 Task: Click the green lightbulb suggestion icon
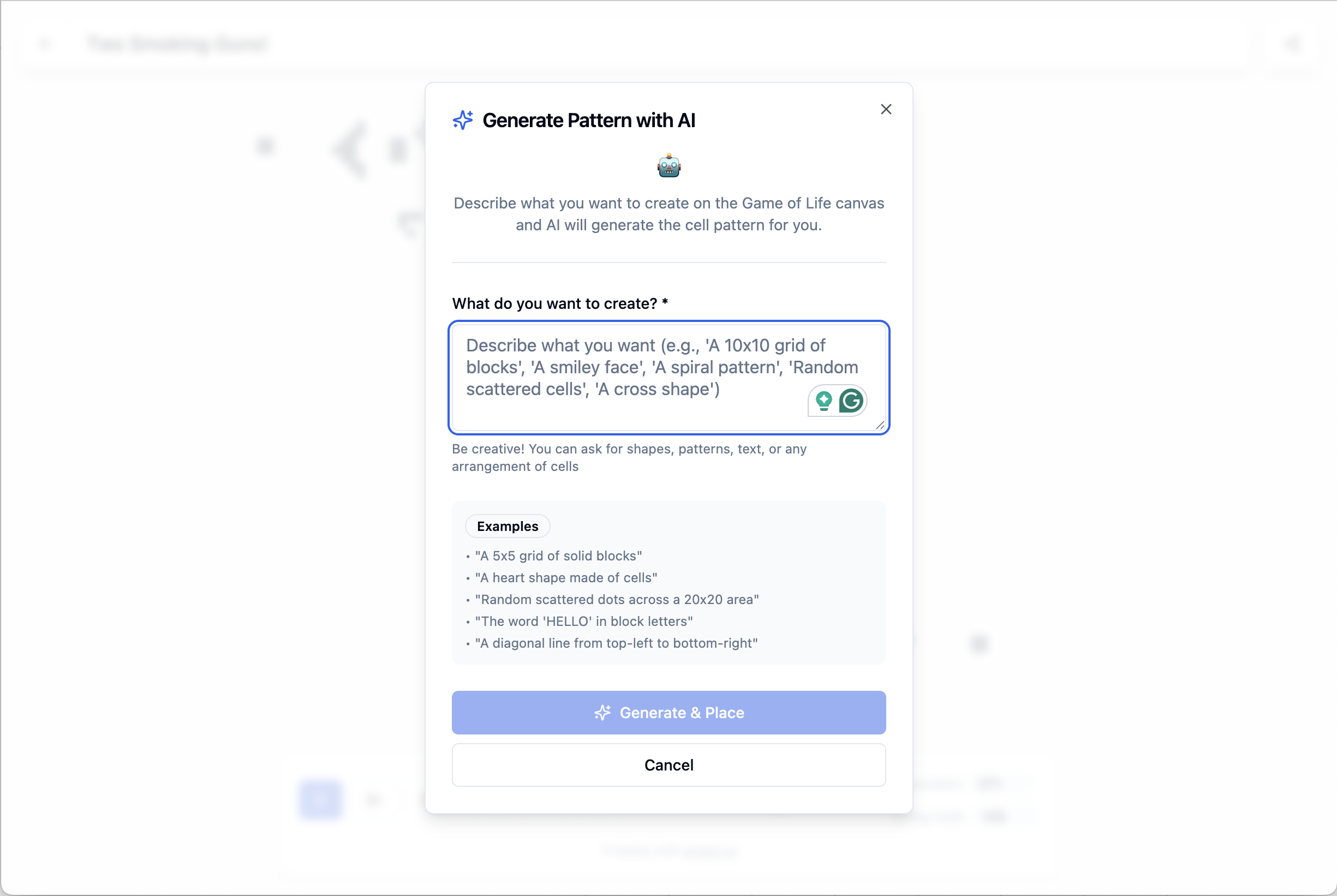823,401
